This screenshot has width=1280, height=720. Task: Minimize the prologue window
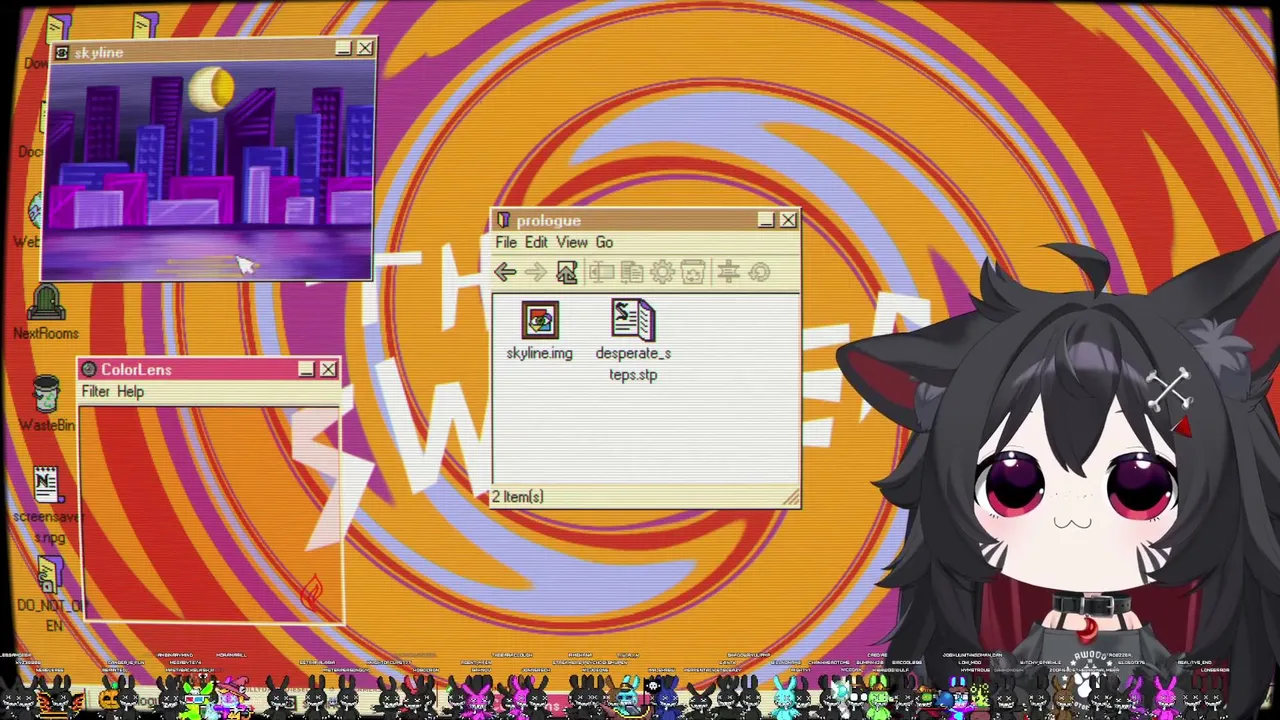(x=766, y=220)
